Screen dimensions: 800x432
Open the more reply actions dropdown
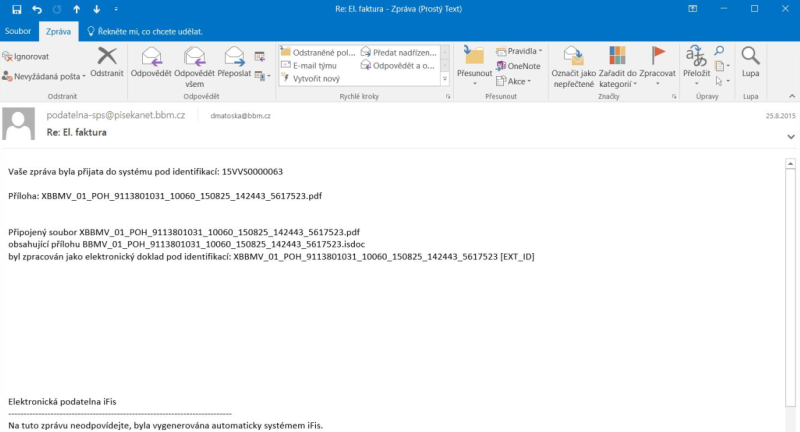click(263, 76)
